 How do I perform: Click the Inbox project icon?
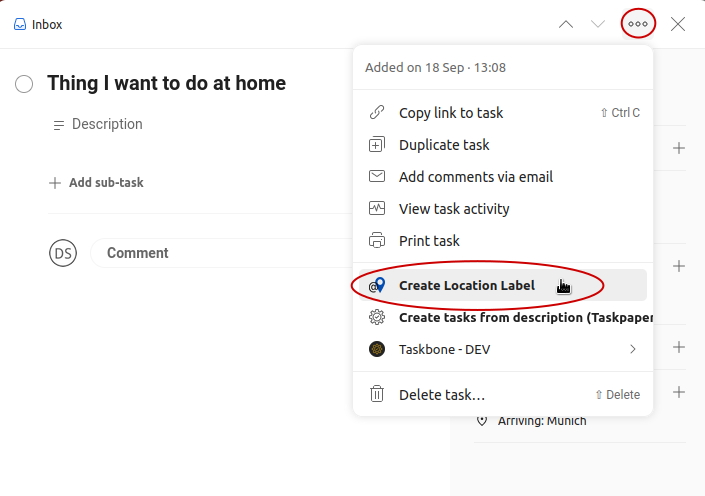(20, 24)
